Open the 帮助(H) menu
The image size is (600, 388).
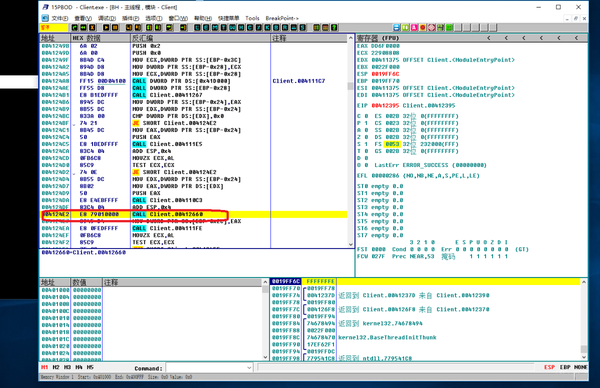click(x=203, y=18)
